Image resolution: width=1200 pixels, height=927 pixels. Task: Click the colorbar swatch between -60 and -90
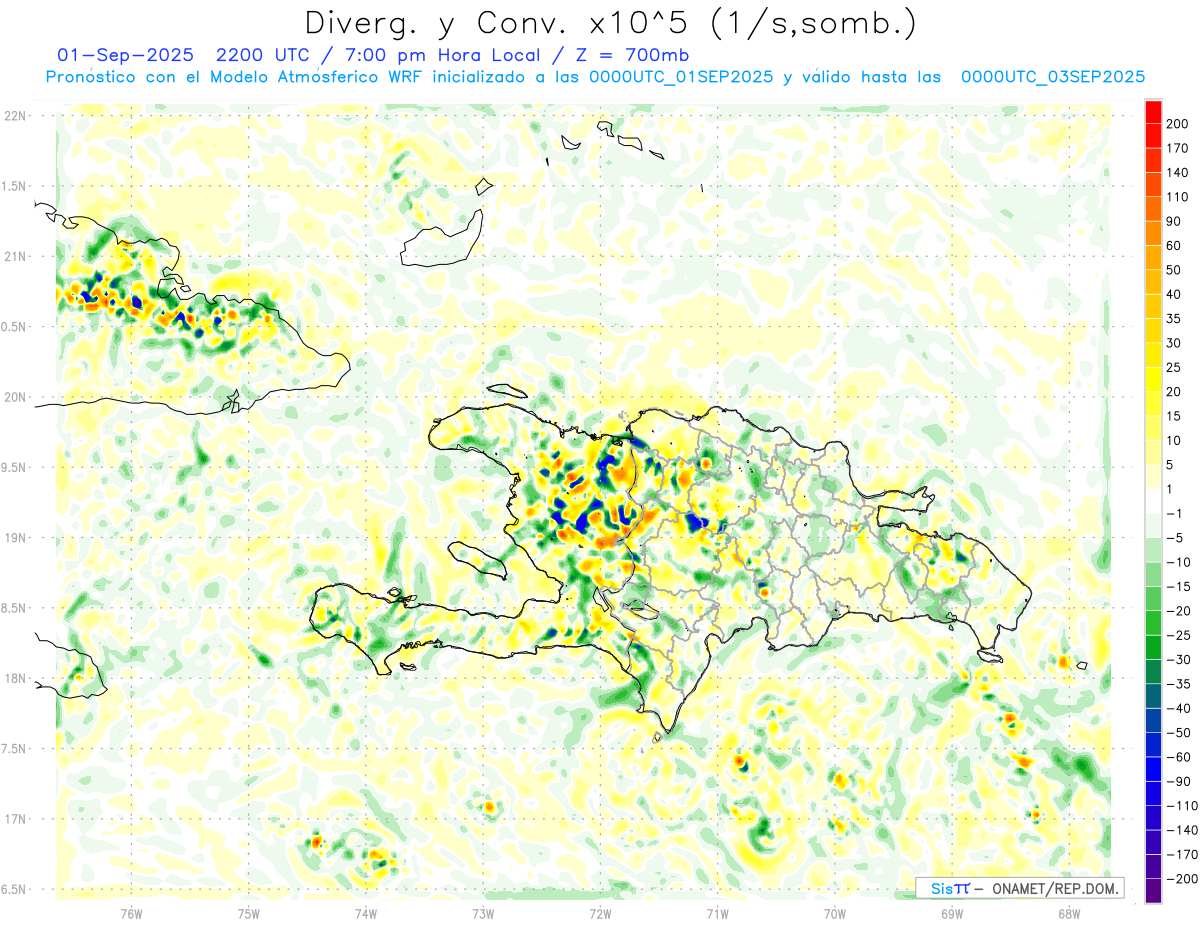pyautogui.click(x=1153, y=768)
